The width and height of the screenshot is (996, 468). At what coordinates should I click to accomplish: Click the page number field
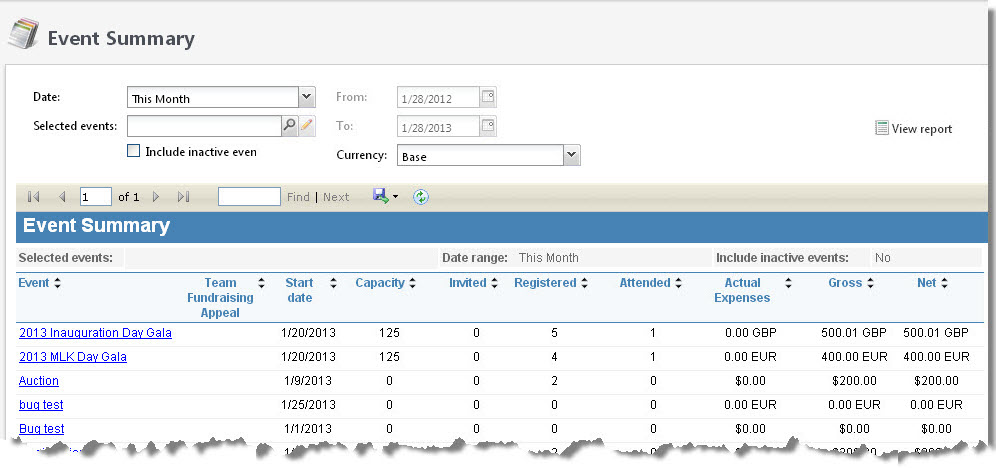pyautogui.click(x=96, y=197)
